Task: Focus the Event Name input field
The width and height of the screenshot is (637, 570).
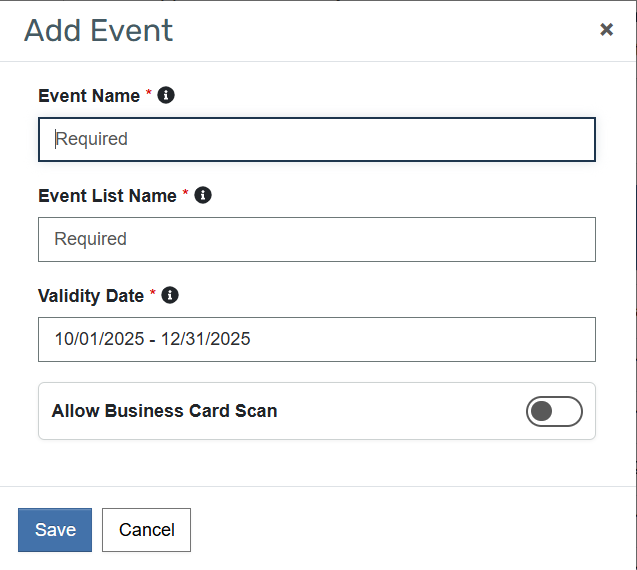Action: tap(316, 139)
